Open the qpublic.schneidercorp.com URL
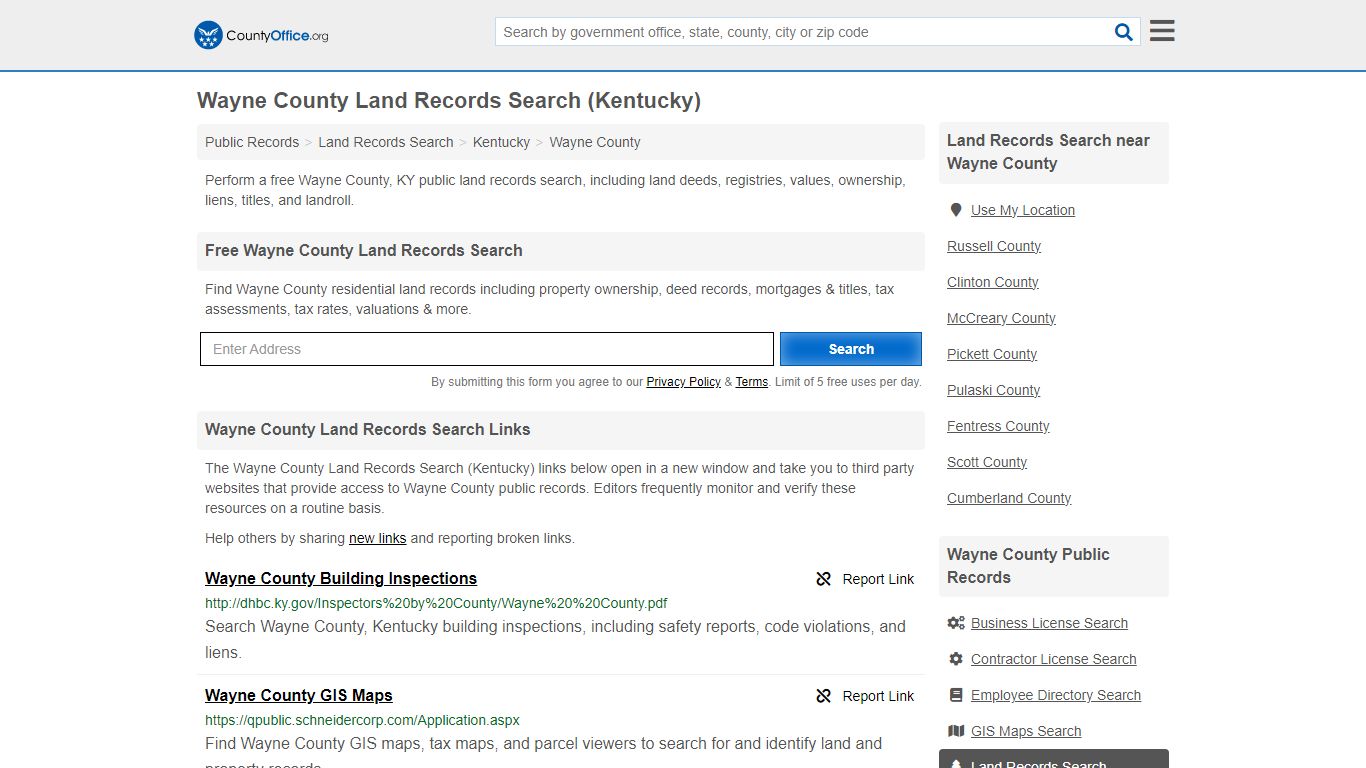Screen dimensions: 1366x768 click(362, 720)
